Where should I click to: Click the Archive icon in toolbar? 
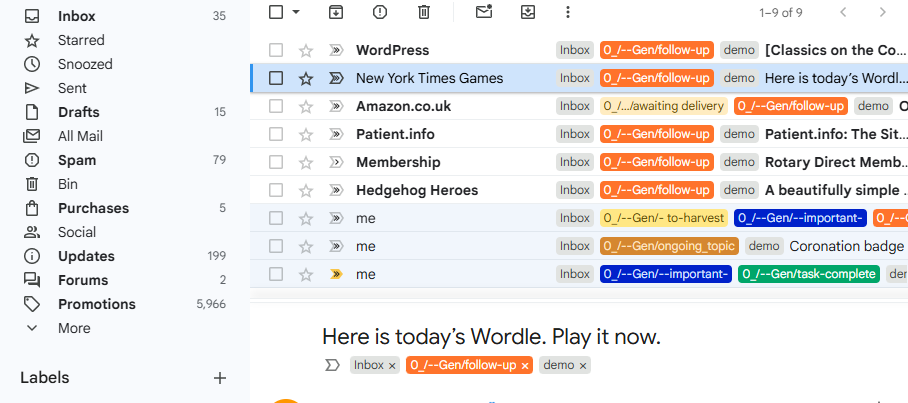click(336, 12)
